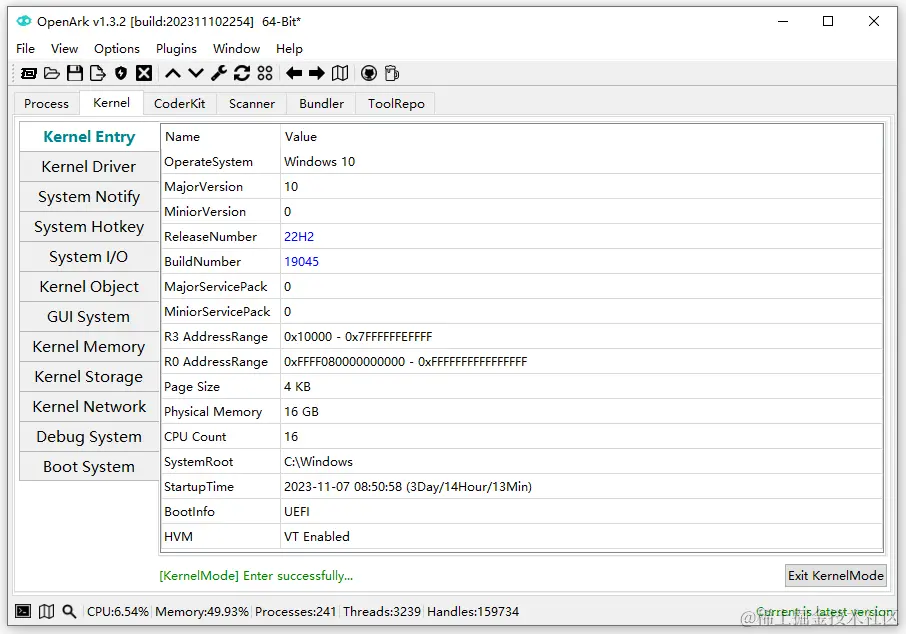Image resolution: width=906 pixels, height=634 pixels.
Task: Switch to the Scanner tab
Action: [x=252, y=103]
